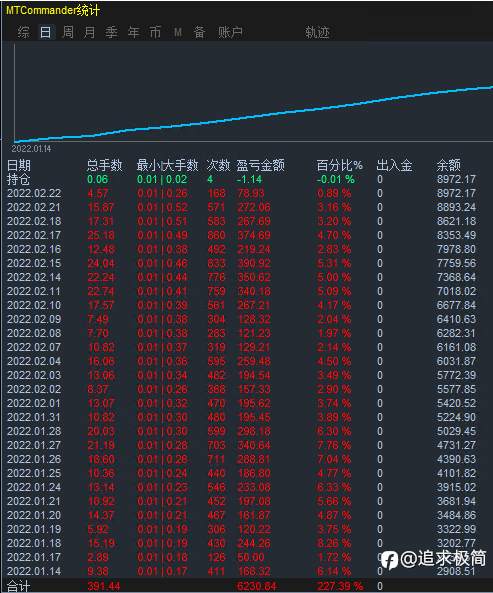Select the 2022.02.10 date row
Screen dimensions: 493x593
coord(34,305)
